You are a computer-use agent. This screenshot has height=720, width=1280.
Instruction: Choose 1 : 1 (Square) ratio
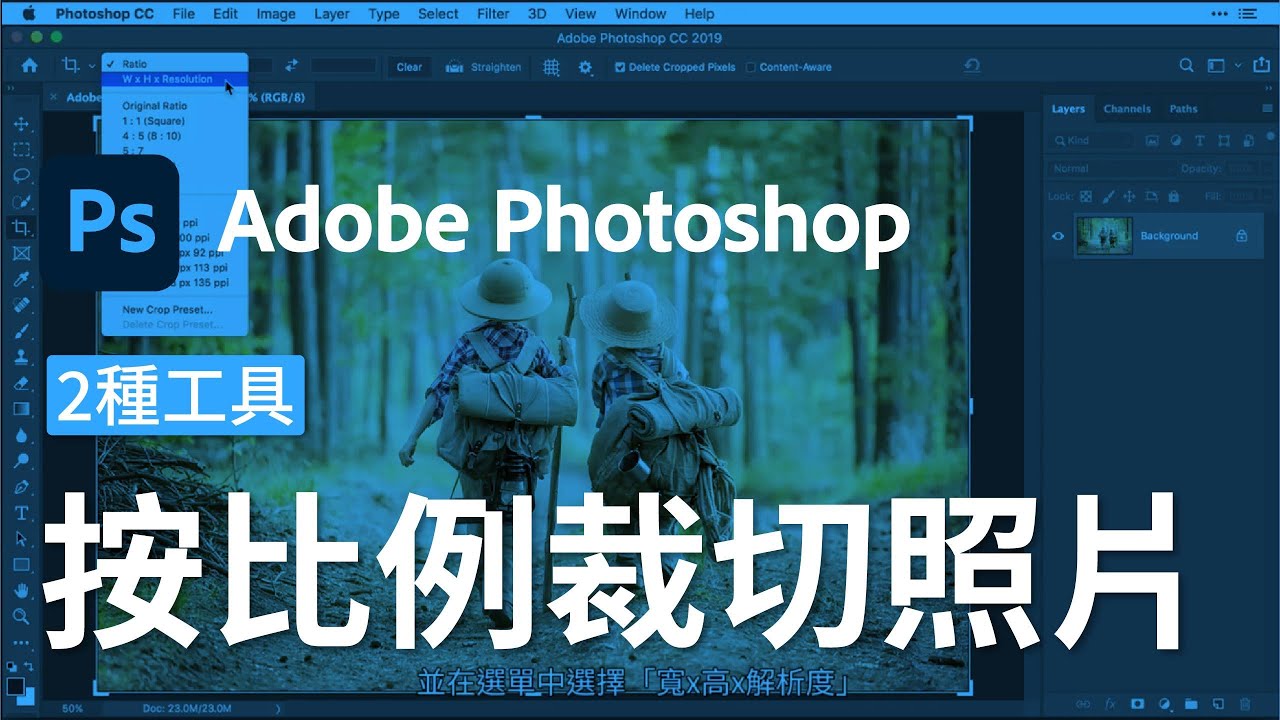pyautogui.click(x=153, y=121)
